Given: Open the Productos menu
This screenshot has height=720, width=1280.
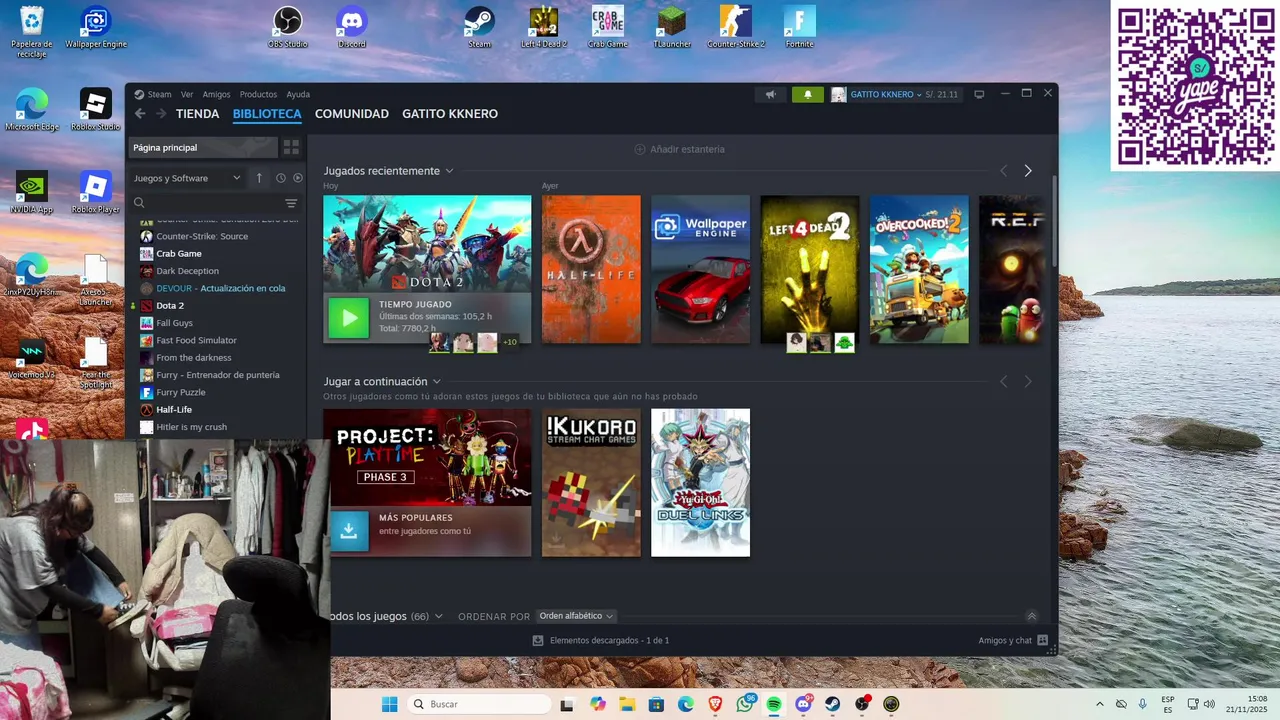Looking at the screenshot, I should click(258, 95).
